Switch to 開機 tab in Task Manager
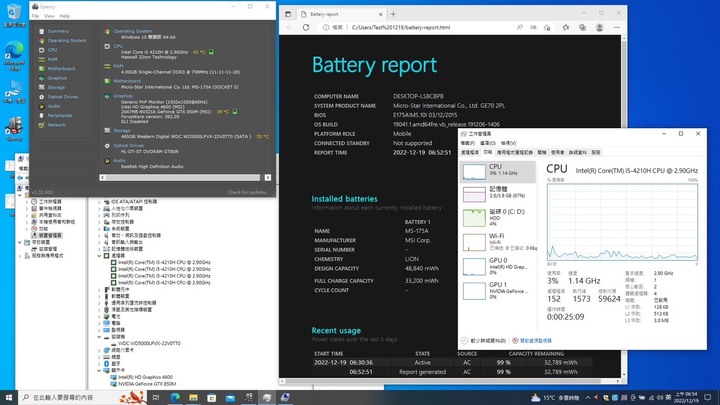Image resolution: width=720 pixels, height=405 pixels. pos(542,152)
